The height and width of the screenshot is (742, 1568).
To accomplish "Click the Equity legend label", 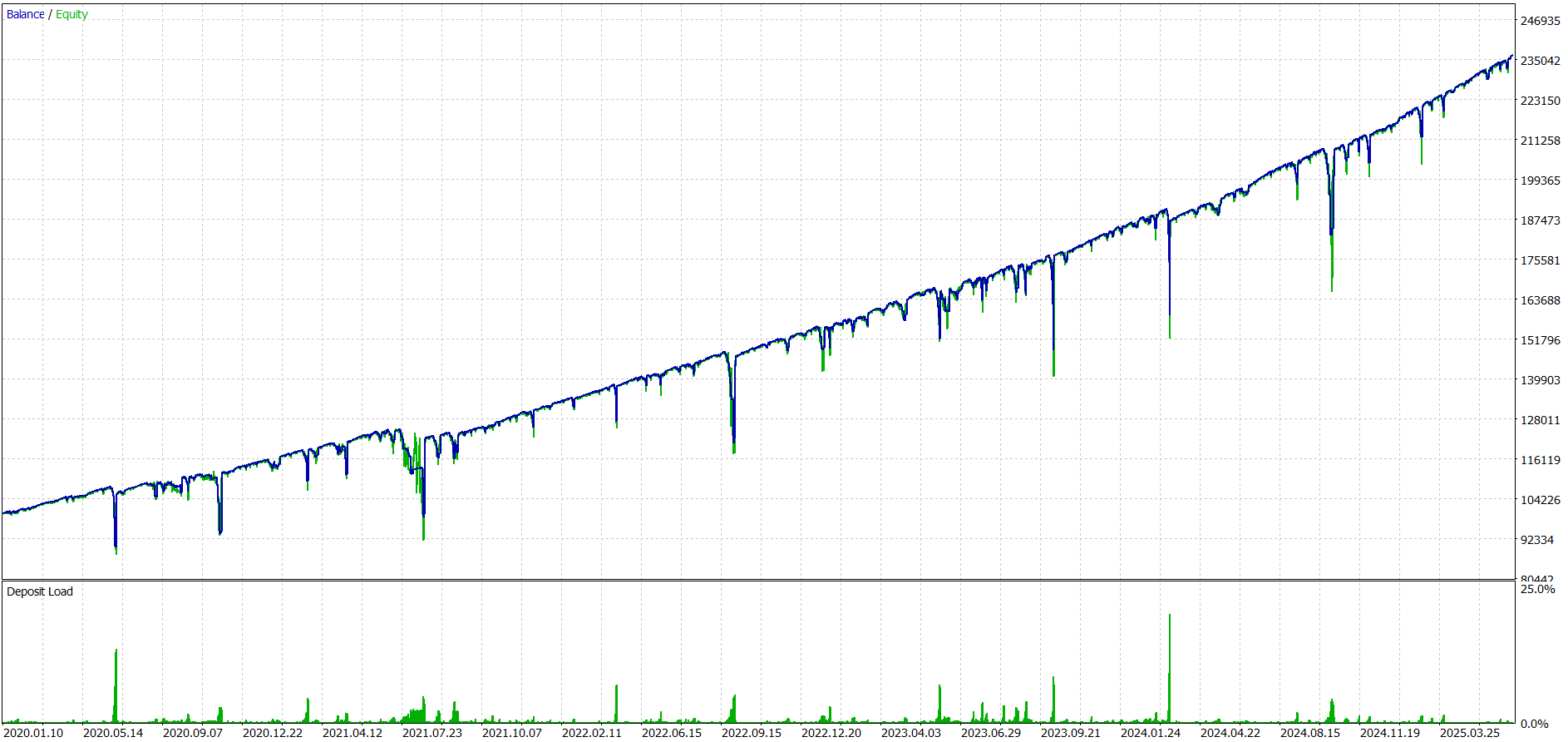I will (x=71, y=14).
